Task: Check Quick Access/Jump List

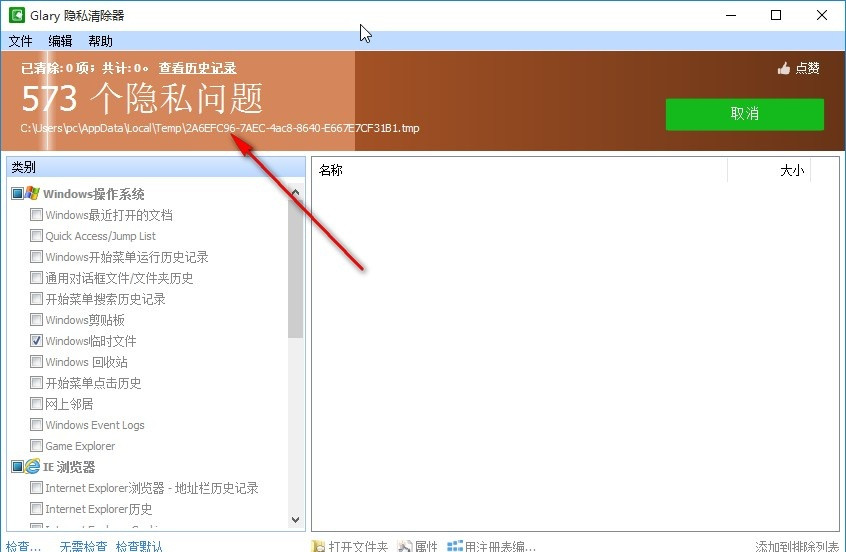Action: click(x=36, y=235)
